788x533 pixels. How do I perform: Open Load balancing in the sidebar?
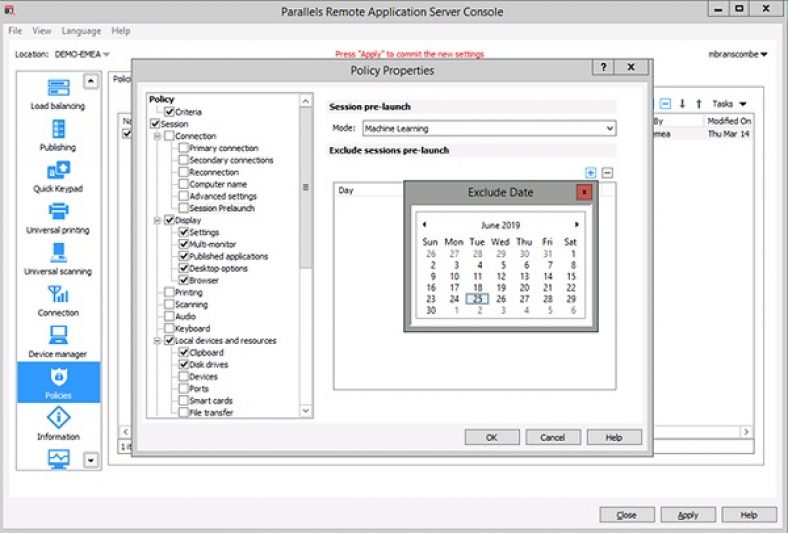[58, 94]
